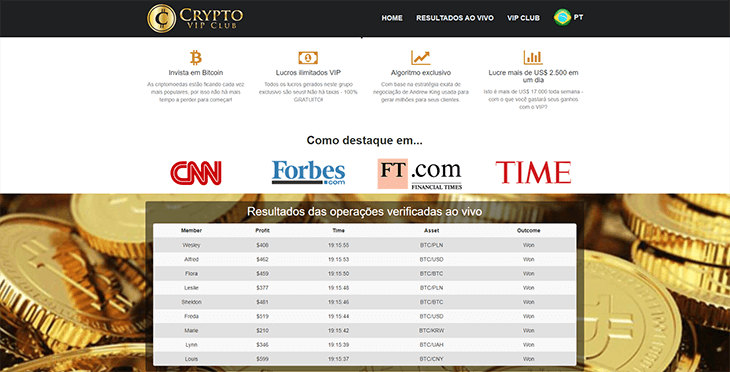The height and width of the screenshot is (372, 730).
Task: Click the 19:15:53 time cell
Action: [338, 259]
